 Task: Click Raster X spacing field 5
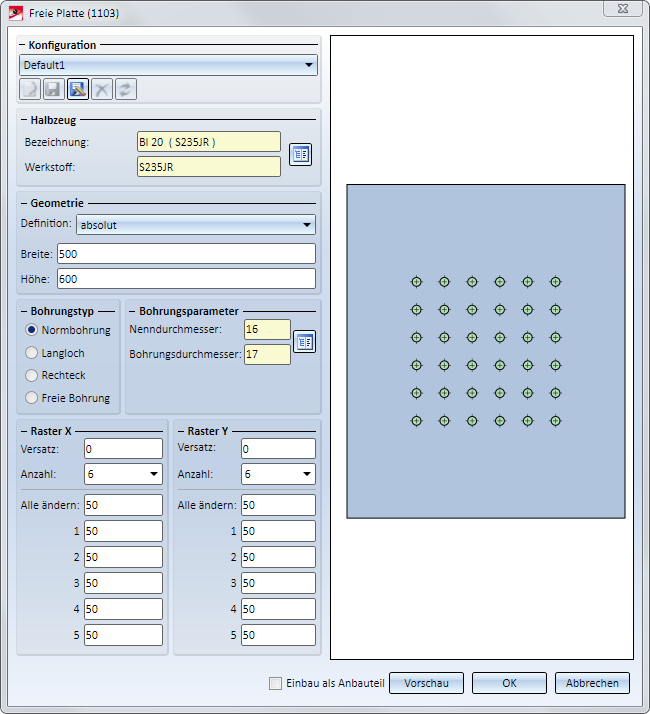tap(123, 635)
